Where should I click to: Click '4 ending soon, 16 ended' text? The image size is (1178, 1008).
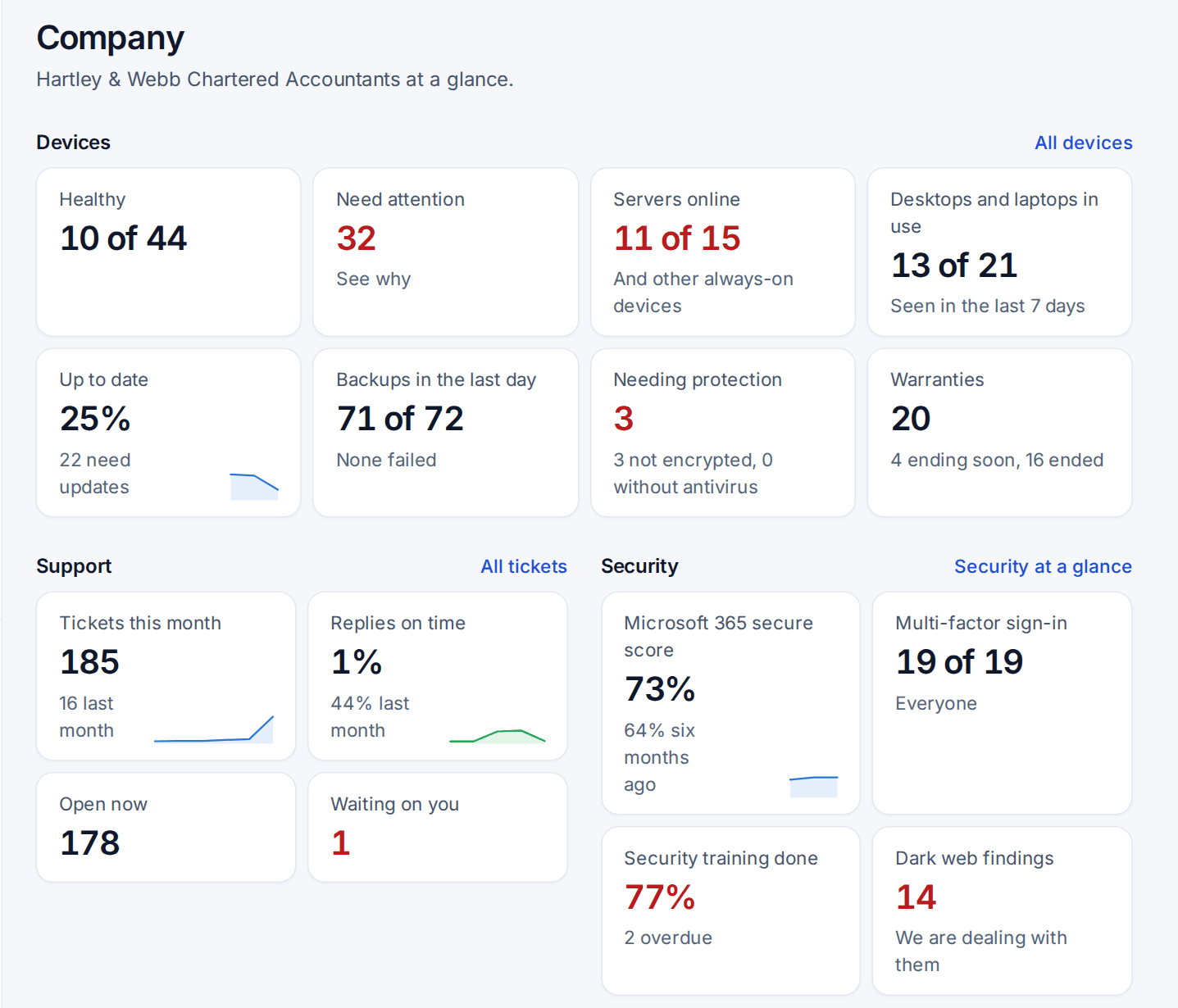997,461
